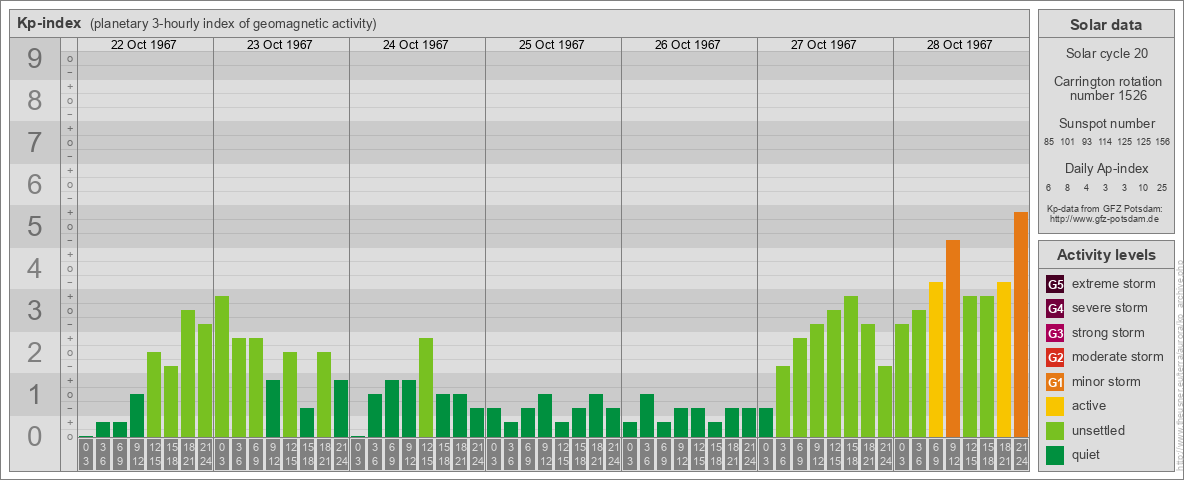Image resolution: width=1184 pixels, height=480 pixels.
Task: Click the yellow 28 Oct 6-9 bar
Action: [x=936, y=359]
